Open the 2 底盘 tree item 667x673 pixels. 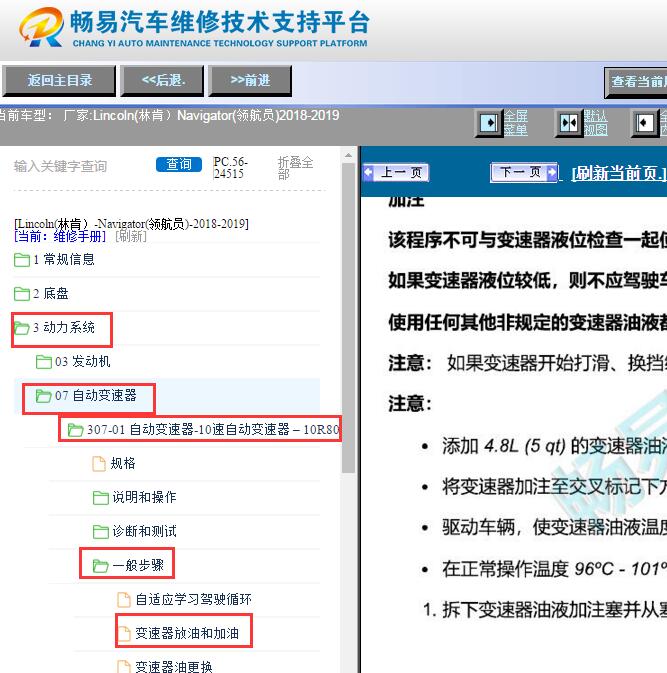51,294
